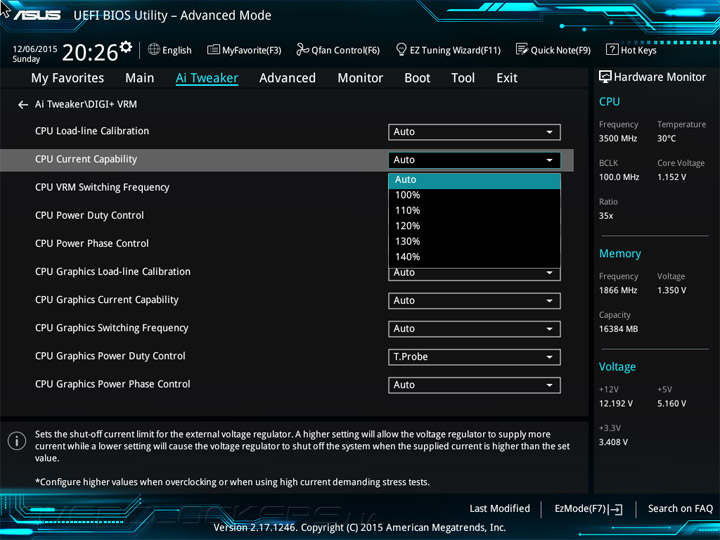Click the Quick Note pencil icon
Image resolution: width=720 pixels, height=540 pixels.
tap(522, 49)
